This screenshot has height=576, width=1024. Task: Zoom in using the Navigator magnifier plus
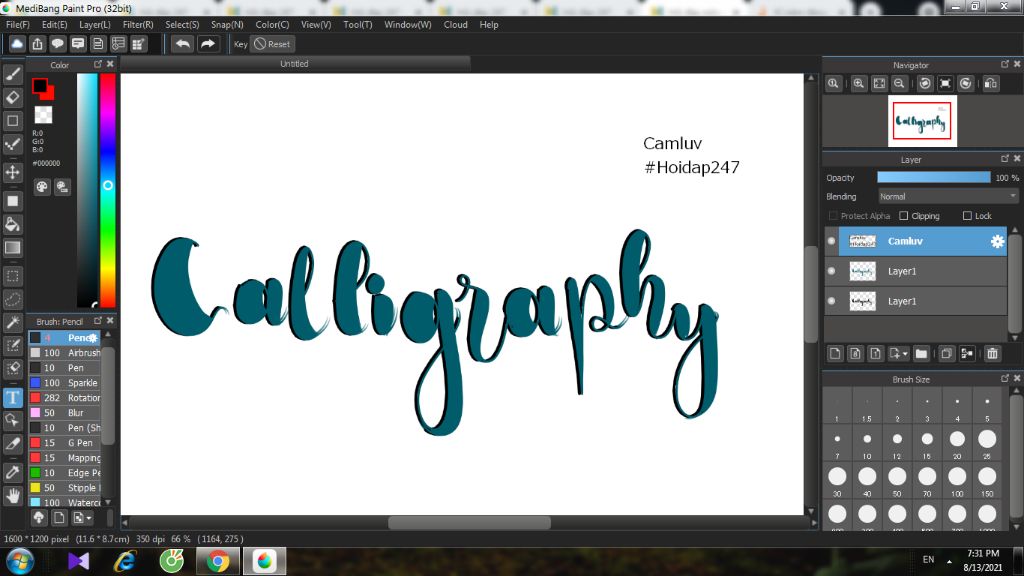859,84
